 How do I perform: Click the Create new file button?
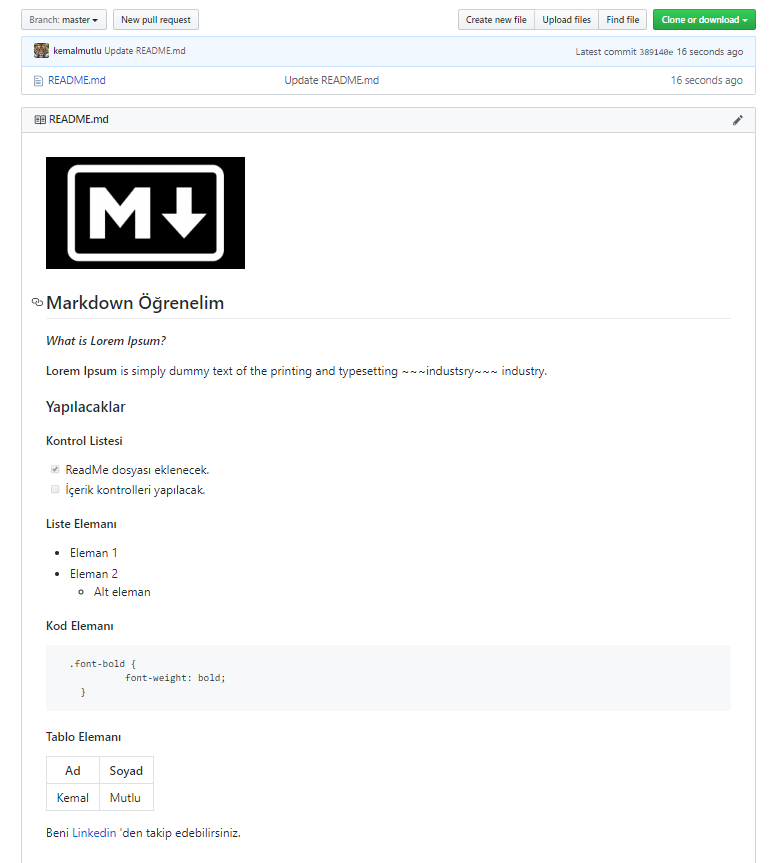pos(496,20)
